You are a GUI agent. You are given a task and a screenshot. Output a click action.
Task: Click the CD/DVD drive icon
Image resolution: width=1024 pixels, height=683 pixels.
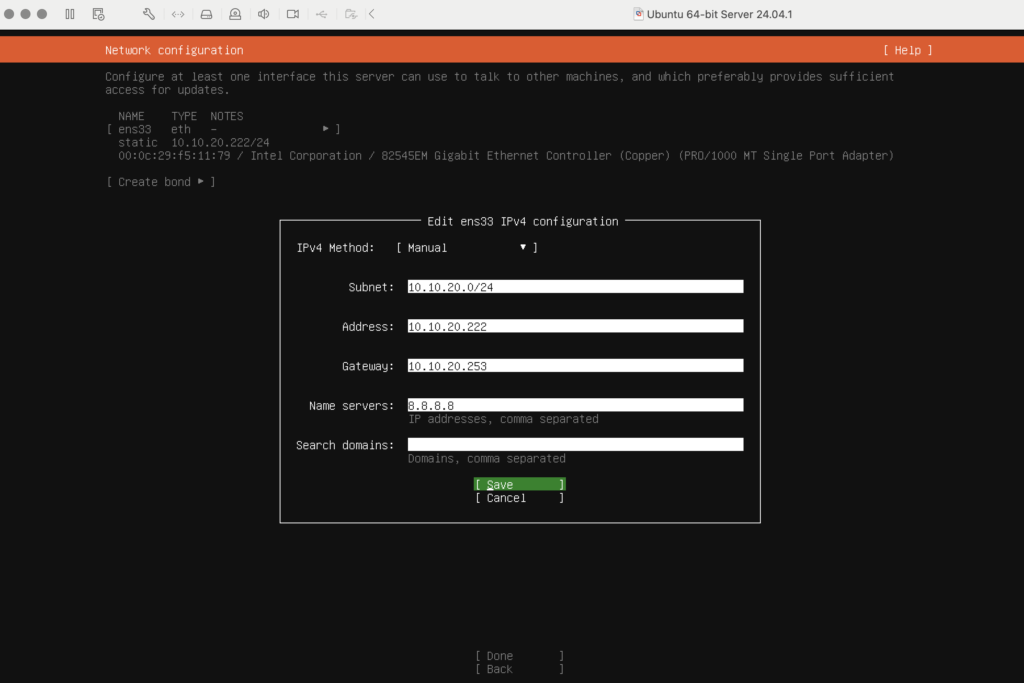tap(235, 14)
